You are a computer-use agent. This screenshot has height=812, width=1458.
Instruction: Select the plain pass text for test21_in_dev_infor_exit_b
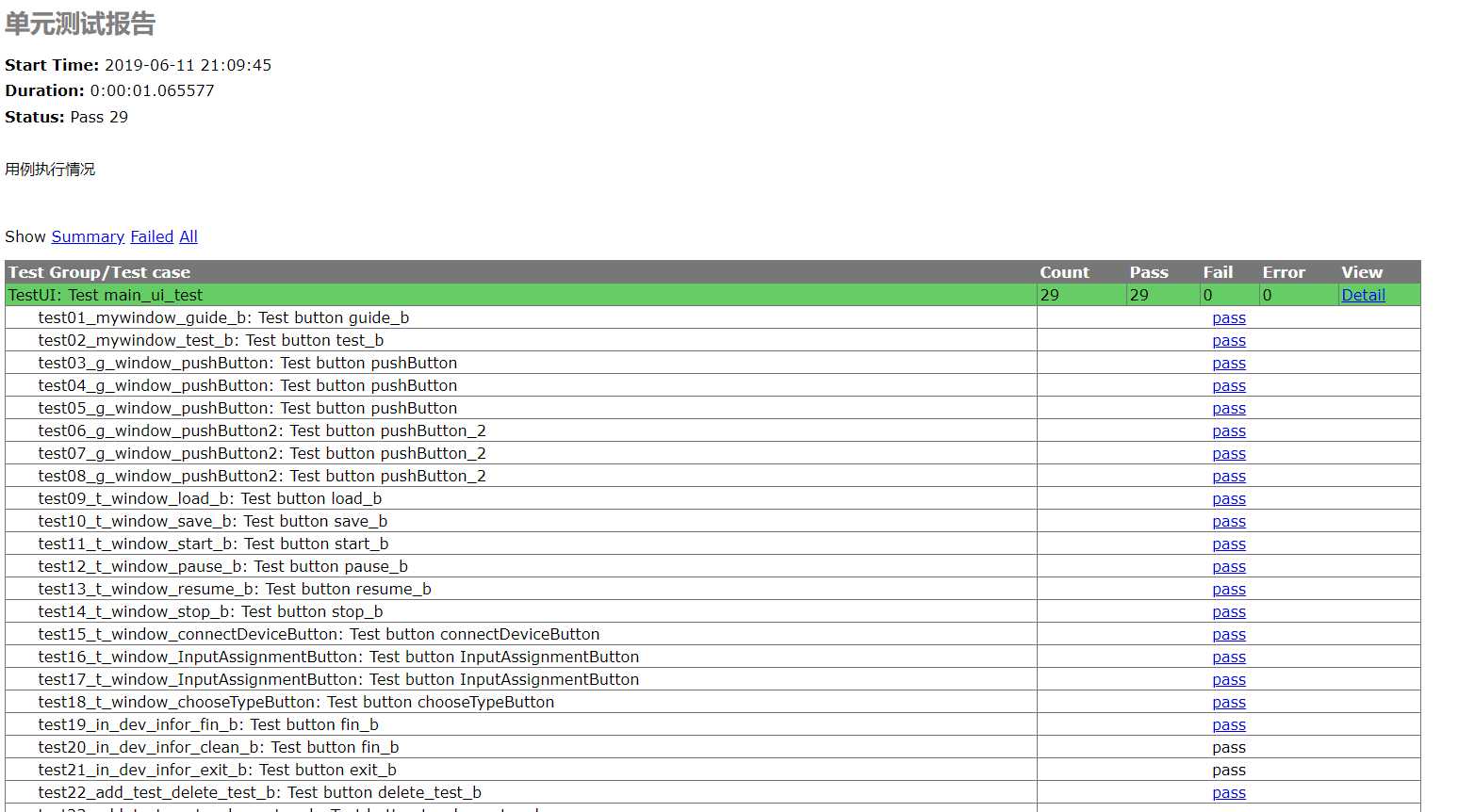1229,770
